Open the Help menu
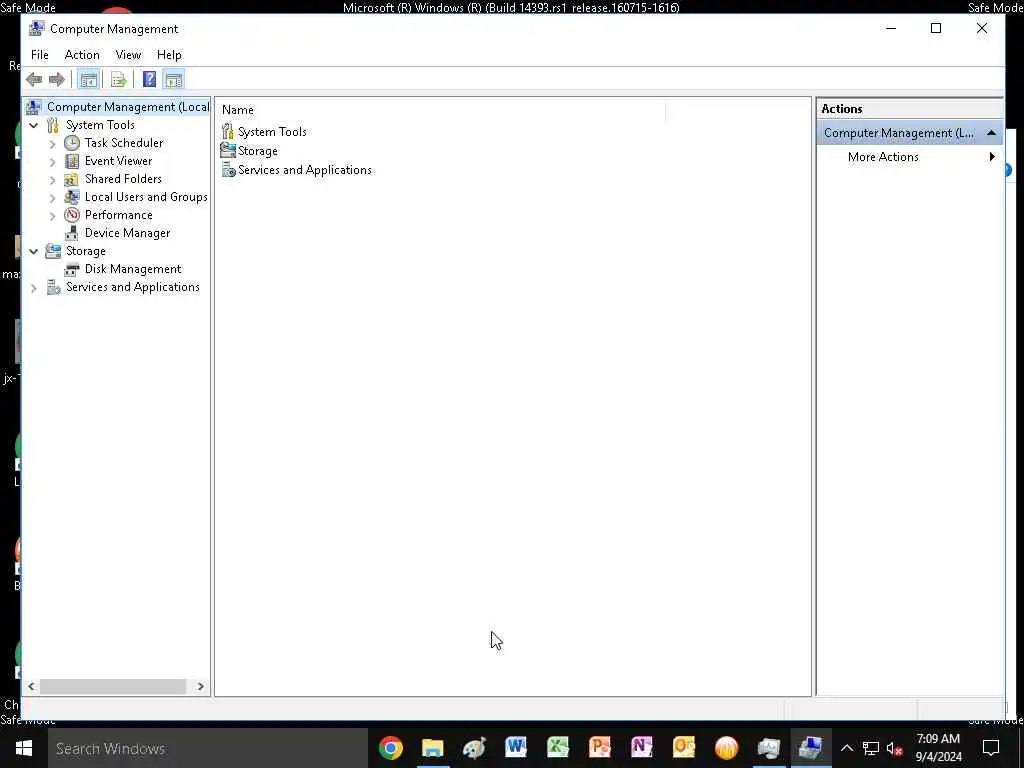The width and height of the screenshot is (1024, 768). (x=169, y=55)
